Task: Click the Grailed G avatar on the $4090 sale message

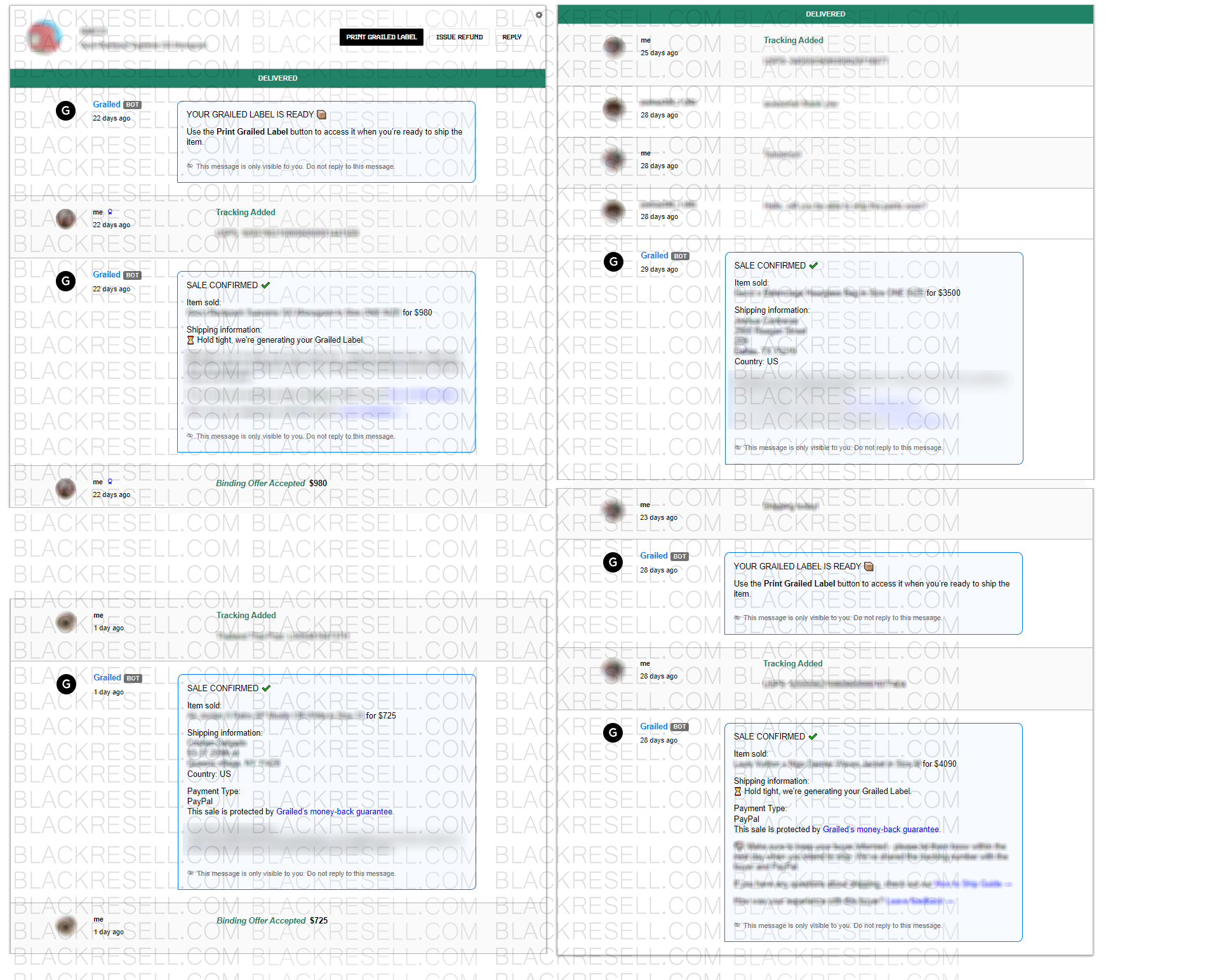Action: (613, 732)
